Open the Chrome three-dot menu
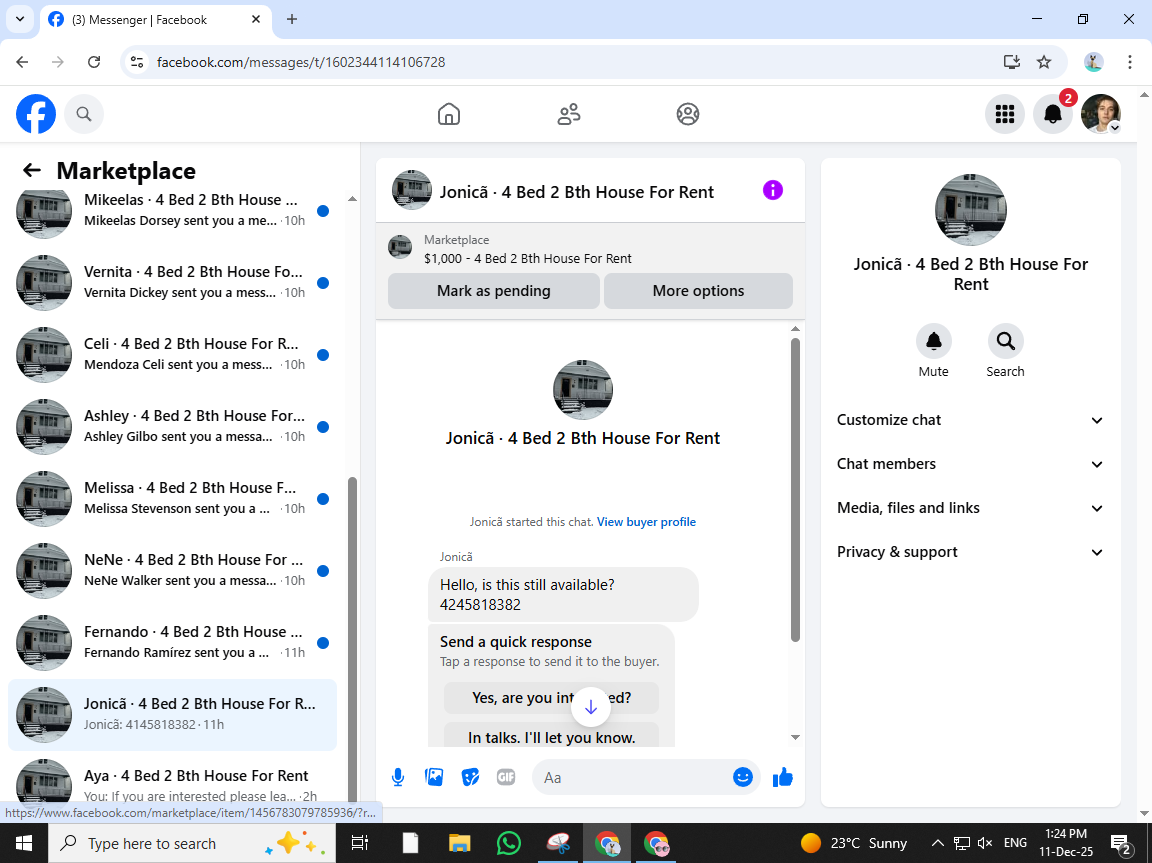 pos(1130,62)
